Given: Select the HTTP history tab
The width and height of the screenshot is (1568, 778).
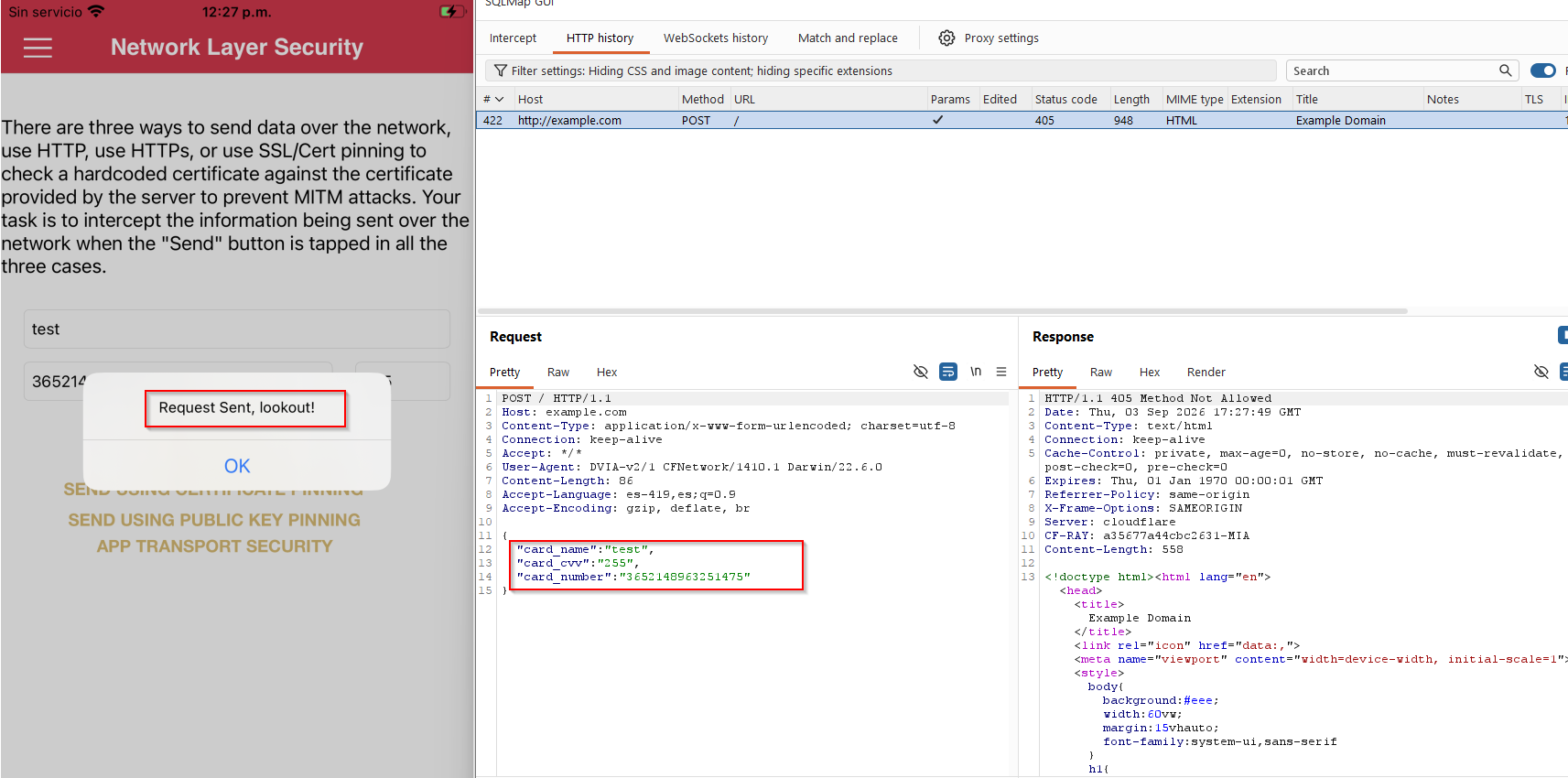Looking at the screenshot, I should pos(600,38).
